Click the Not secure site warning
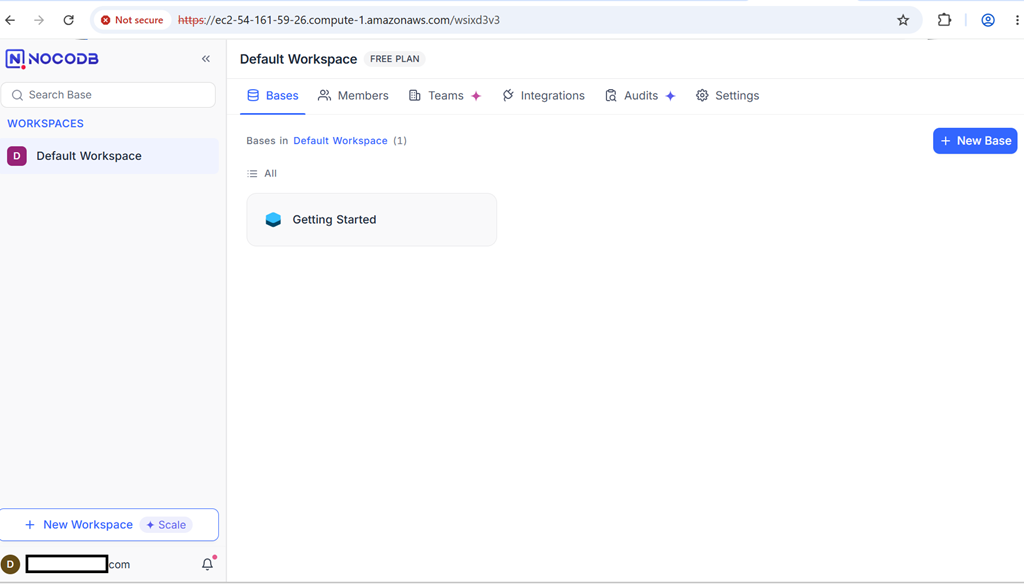Image resolution: width=1024 pixels, height=584 pixels. (x=132, y=20)
